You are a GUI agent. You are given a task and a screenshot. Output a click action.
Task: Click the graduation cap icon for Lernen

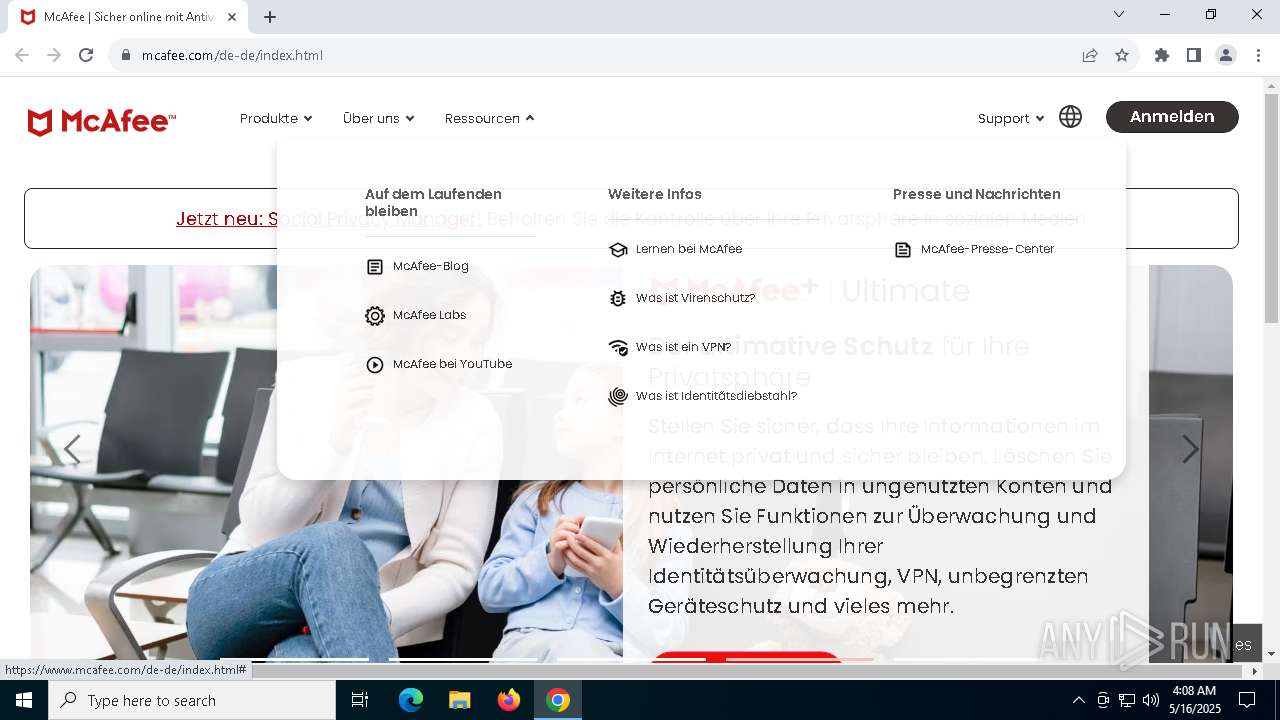618,250
